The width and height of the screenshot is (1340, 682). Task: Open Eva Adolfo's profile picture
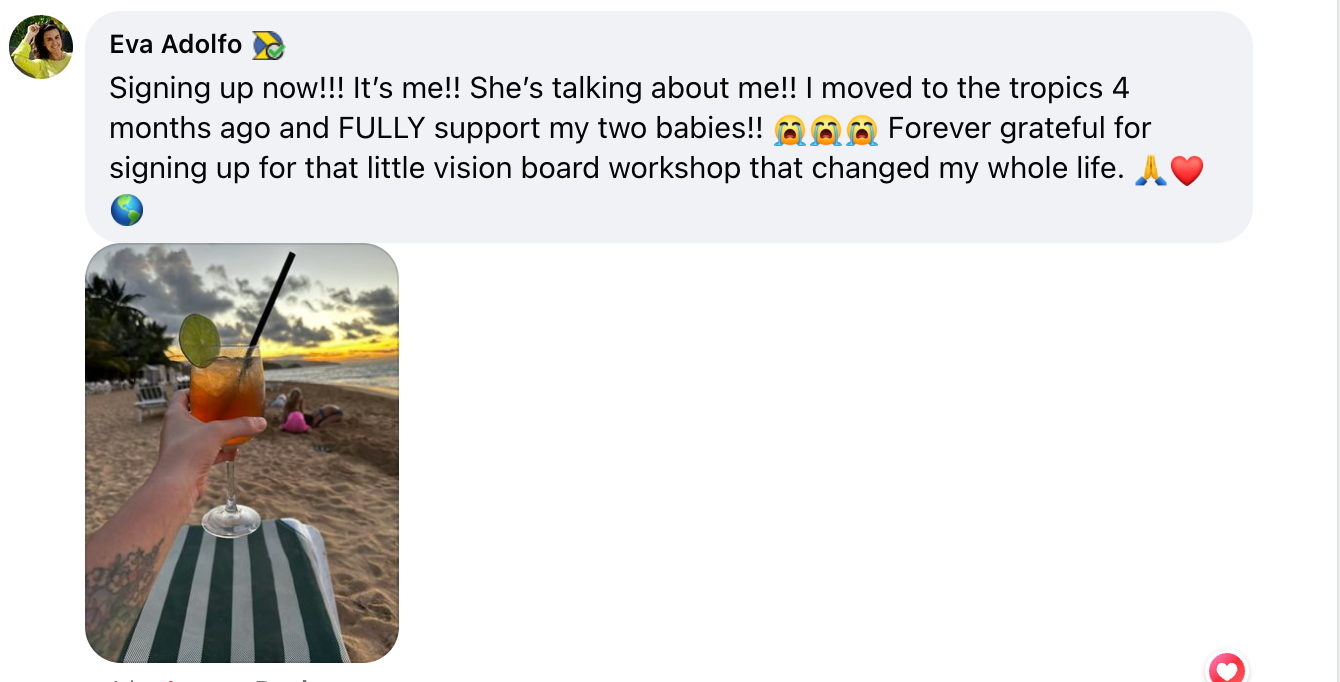[41, 47]
